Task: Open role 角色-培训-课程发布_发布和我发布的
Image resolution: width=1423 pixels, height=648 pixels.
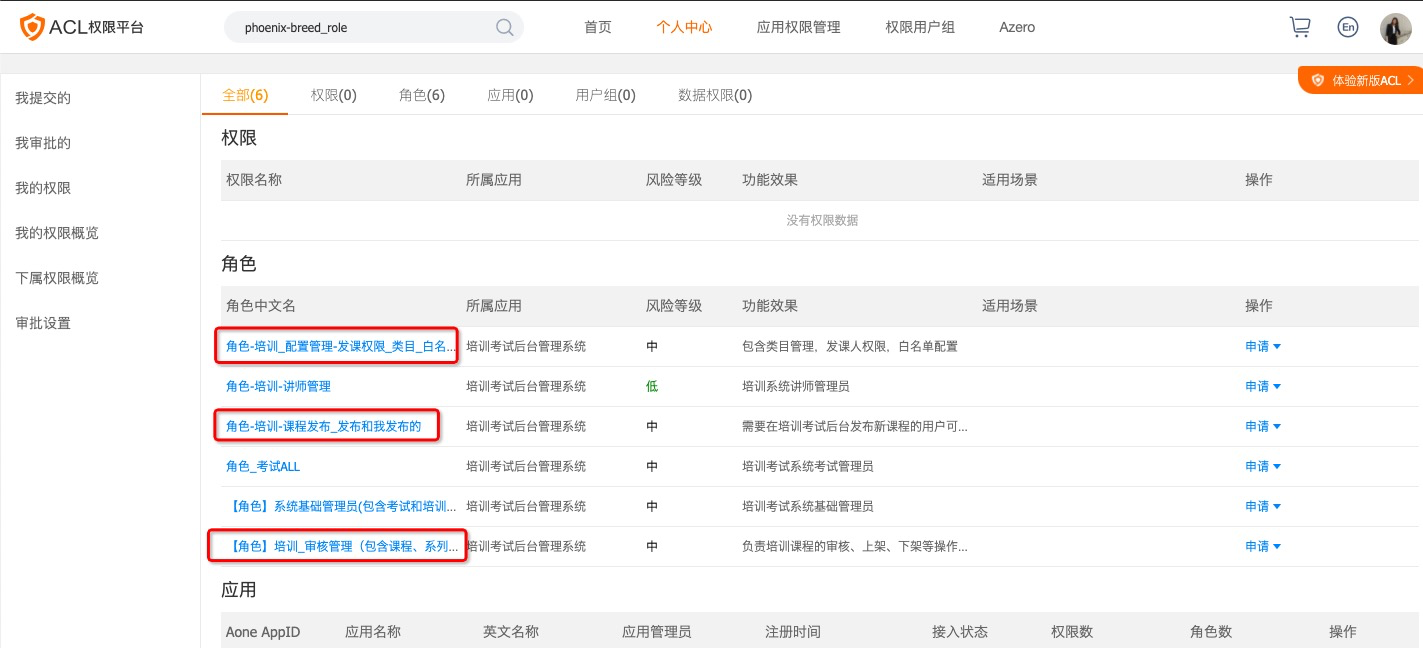Action: pyautogui.click(x=323, y=426)
